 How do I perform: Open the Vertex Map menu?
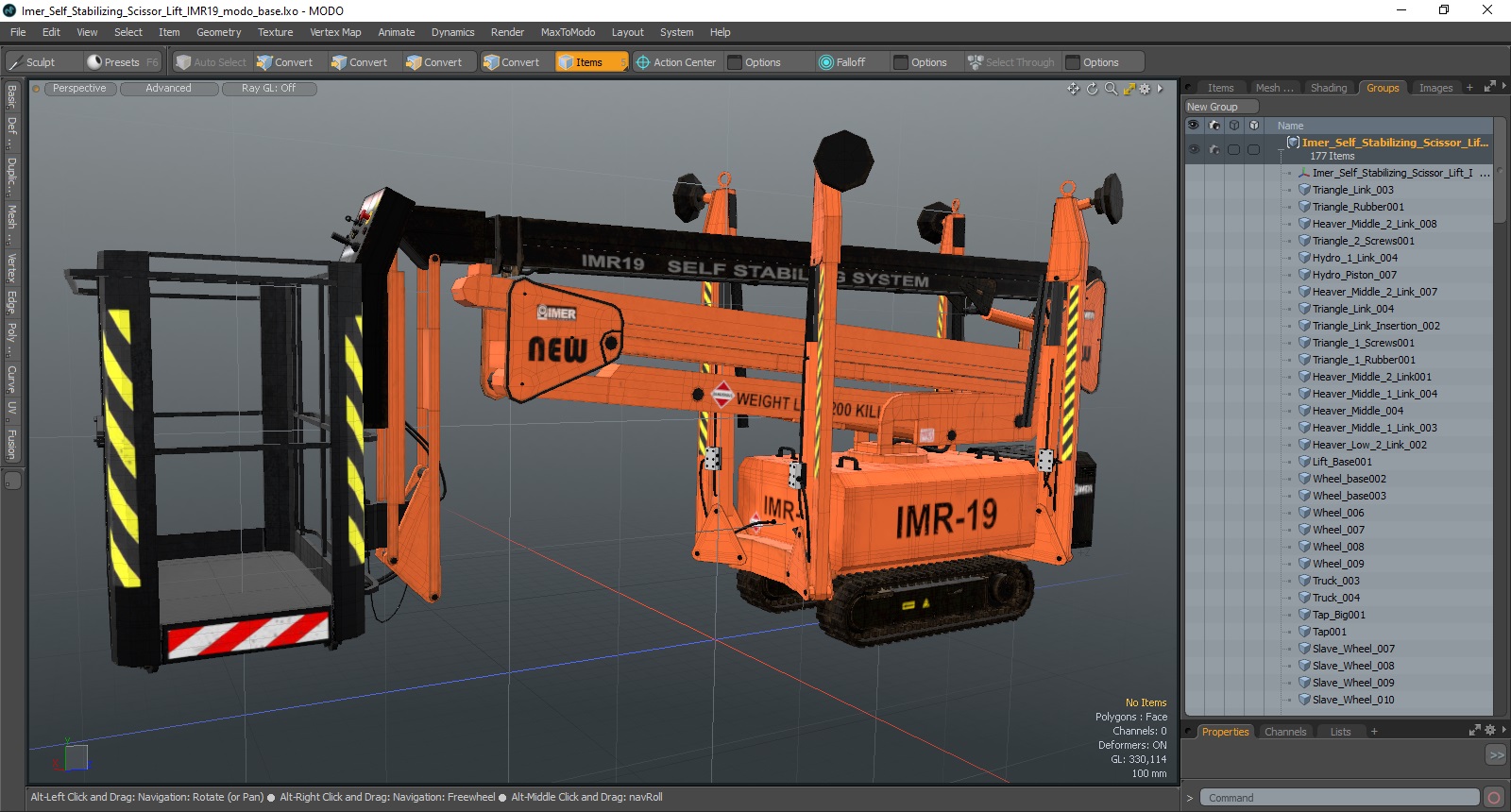click(x=335, y=32)
